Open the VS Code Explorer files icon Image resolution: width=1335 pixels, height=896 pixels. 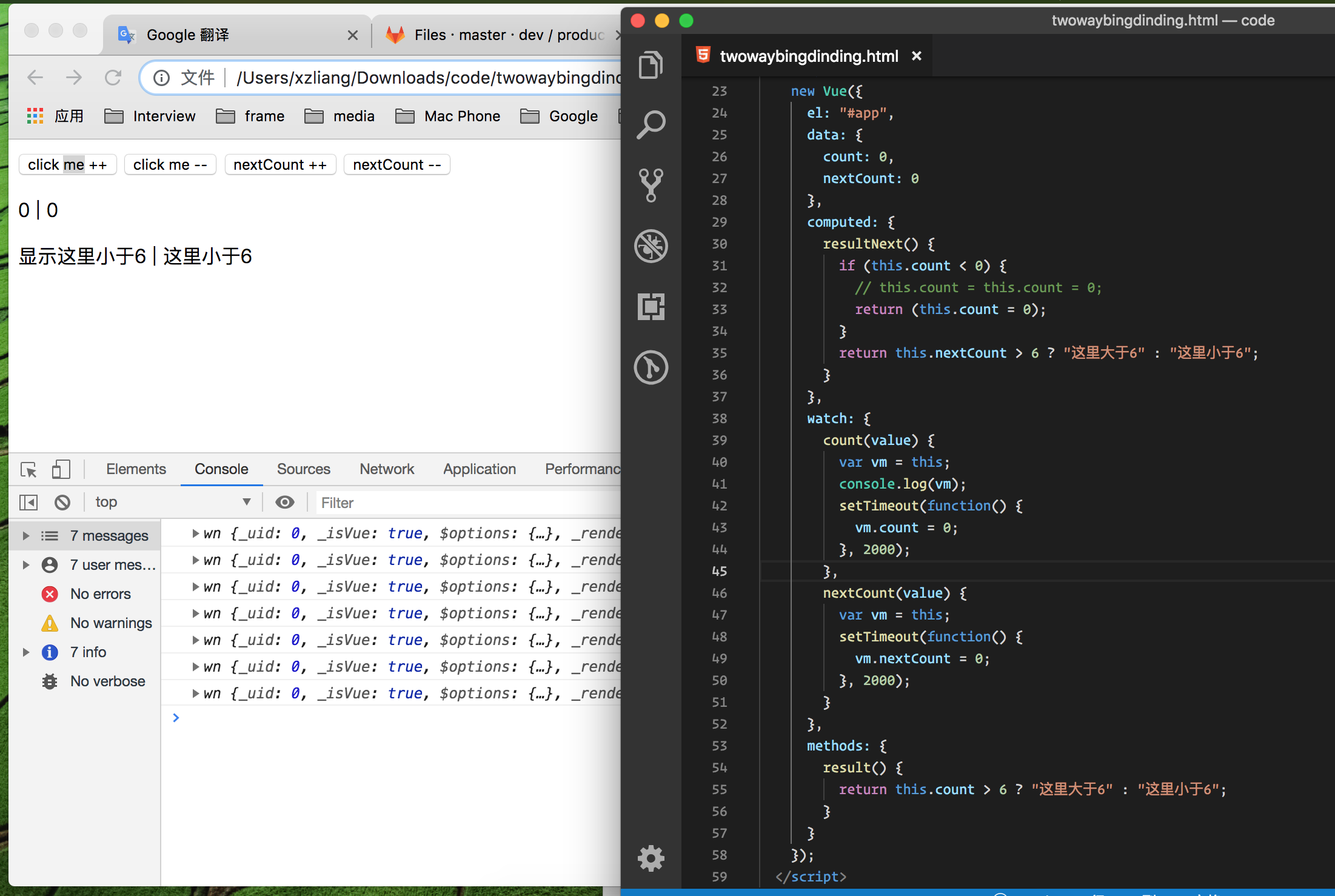(x=651, y=64)
